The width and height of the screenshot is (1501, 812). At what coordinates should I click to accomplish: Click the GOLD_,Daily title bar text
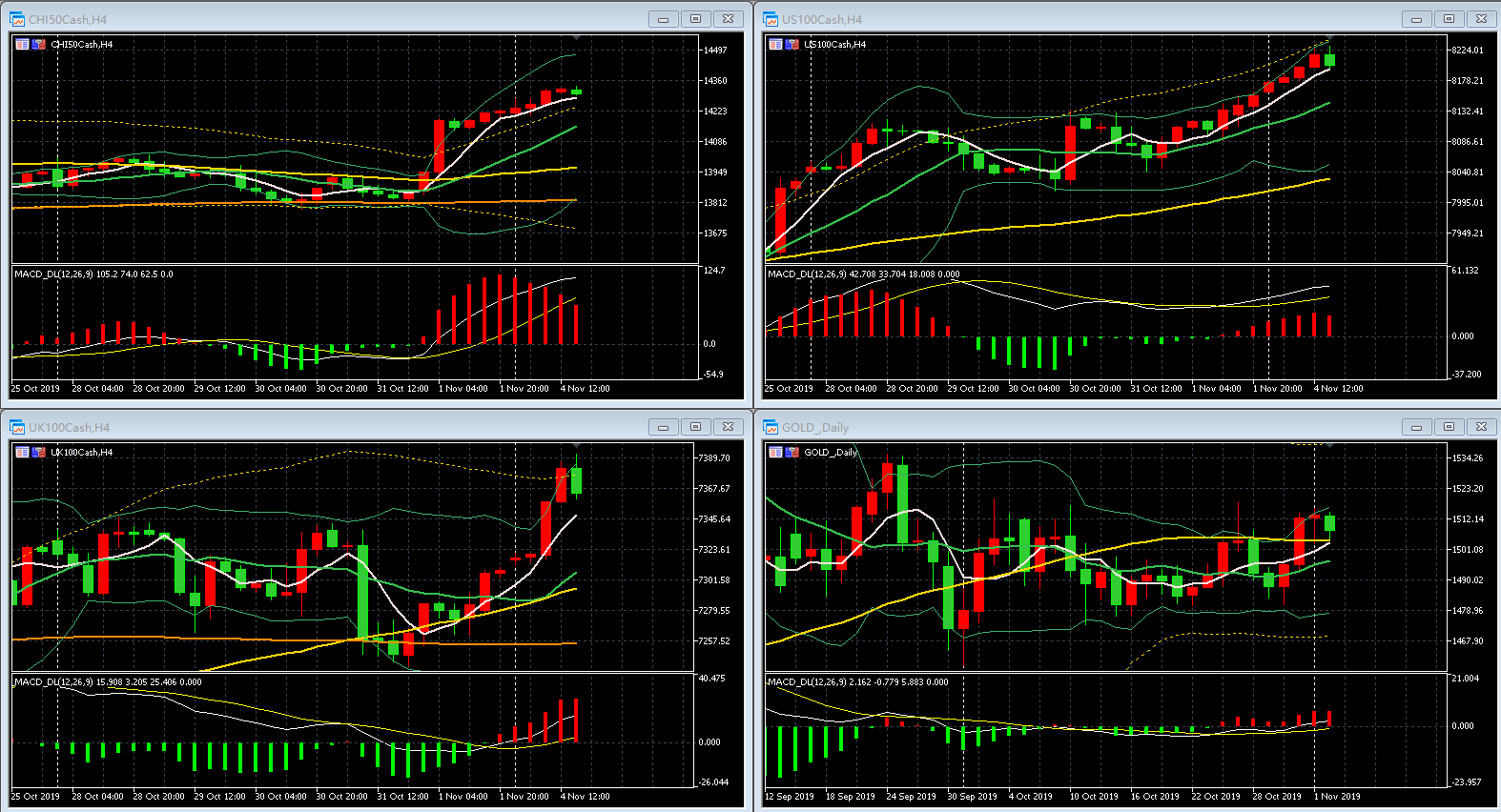[x=815, y=427]
